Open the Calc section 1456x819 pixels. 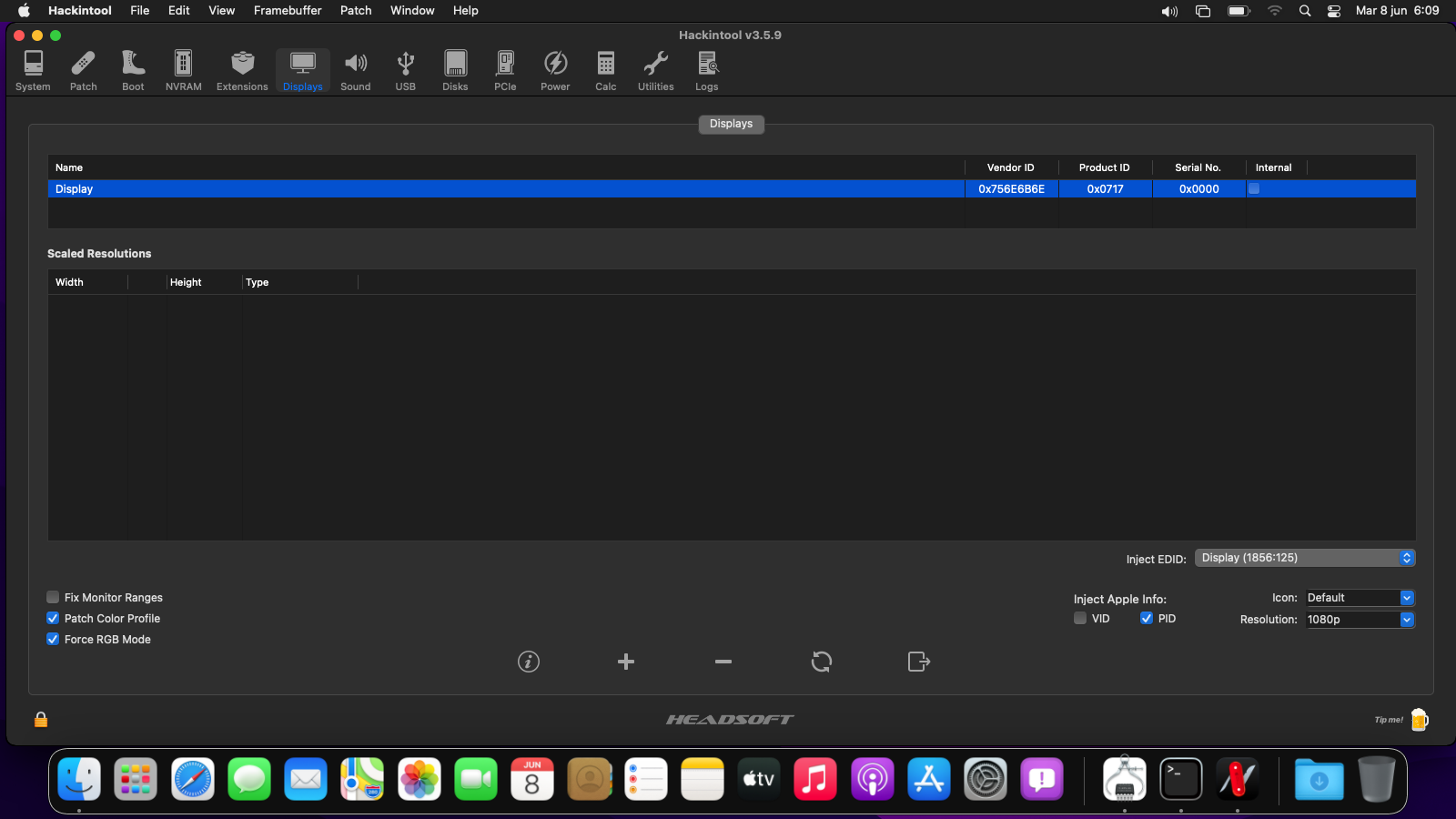pyautogui.click(x=606, y=71)
